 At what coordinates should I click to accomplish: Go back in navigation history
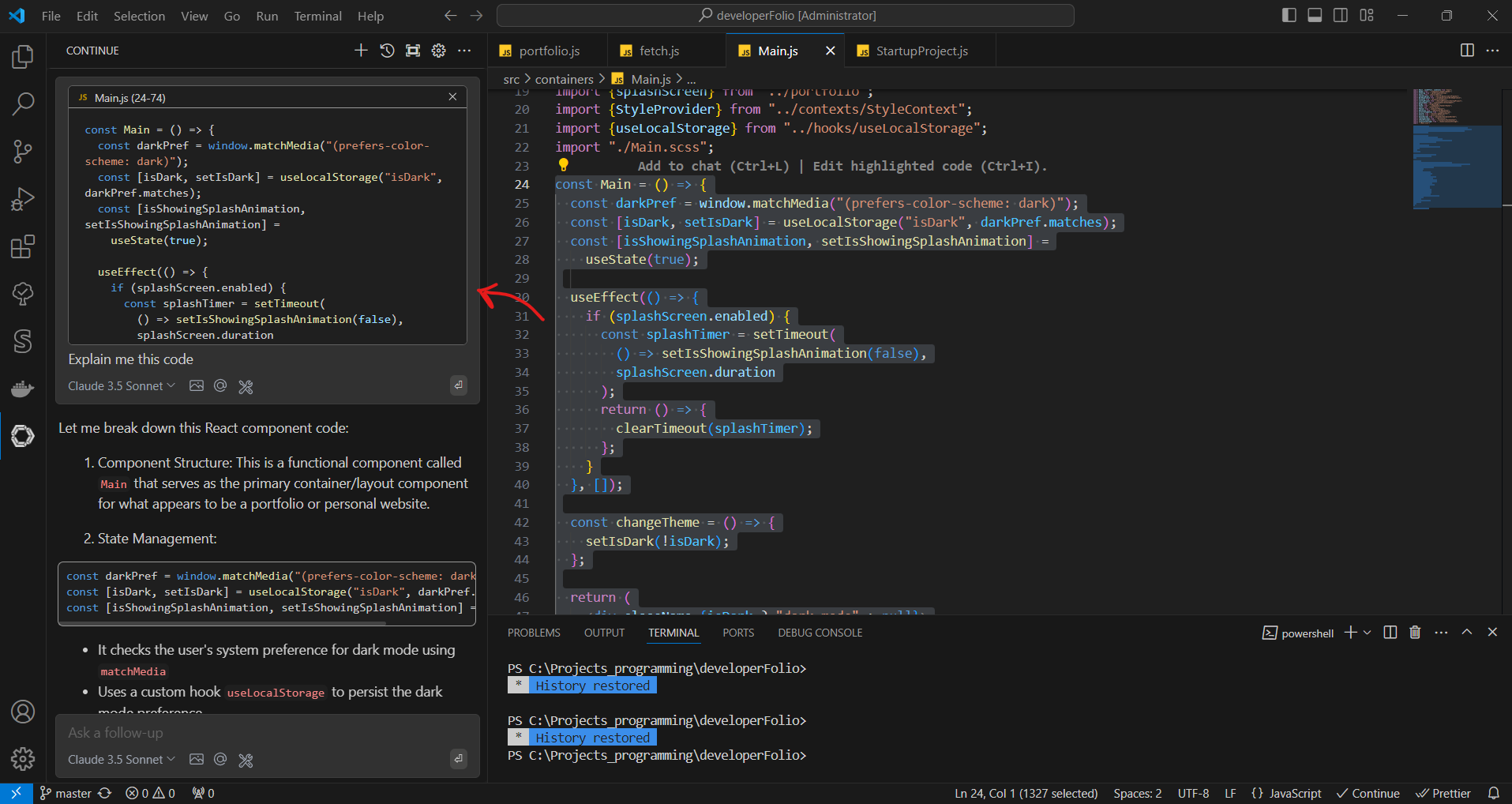click(x=450, y=15)
